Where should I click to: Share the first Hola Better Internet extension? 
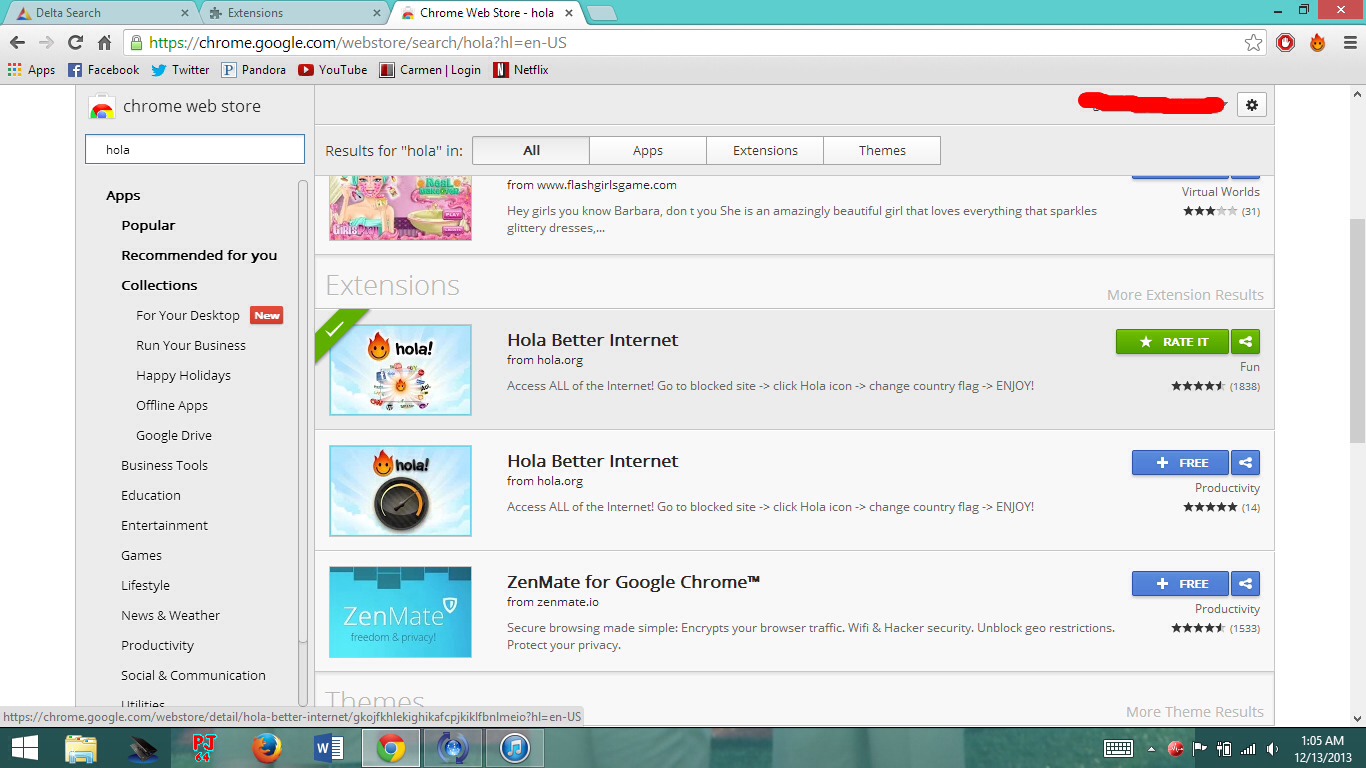pos(1245,341)
